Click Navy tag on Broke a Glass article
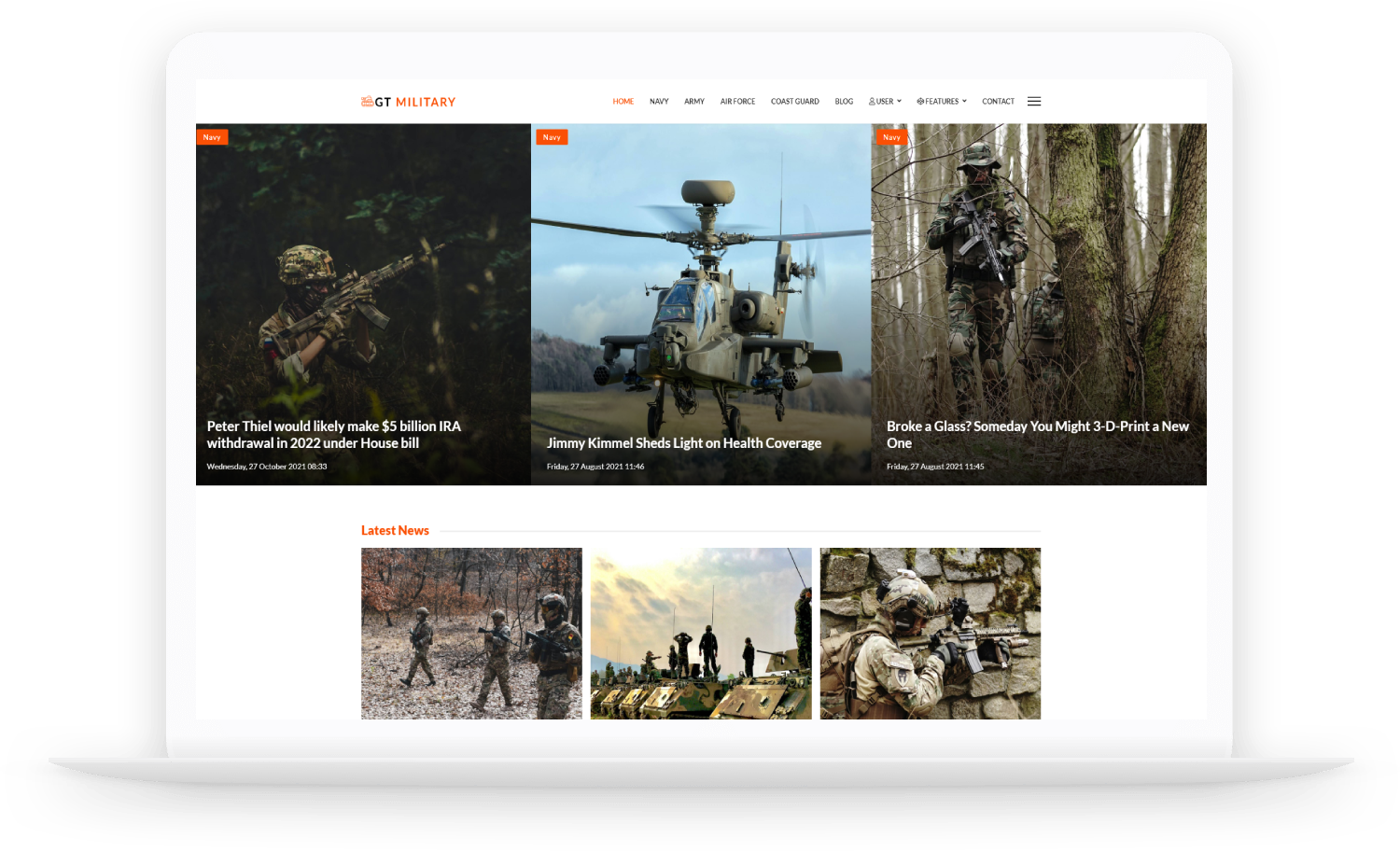The width and height of the screenshot is (1400, 852). 891,137
